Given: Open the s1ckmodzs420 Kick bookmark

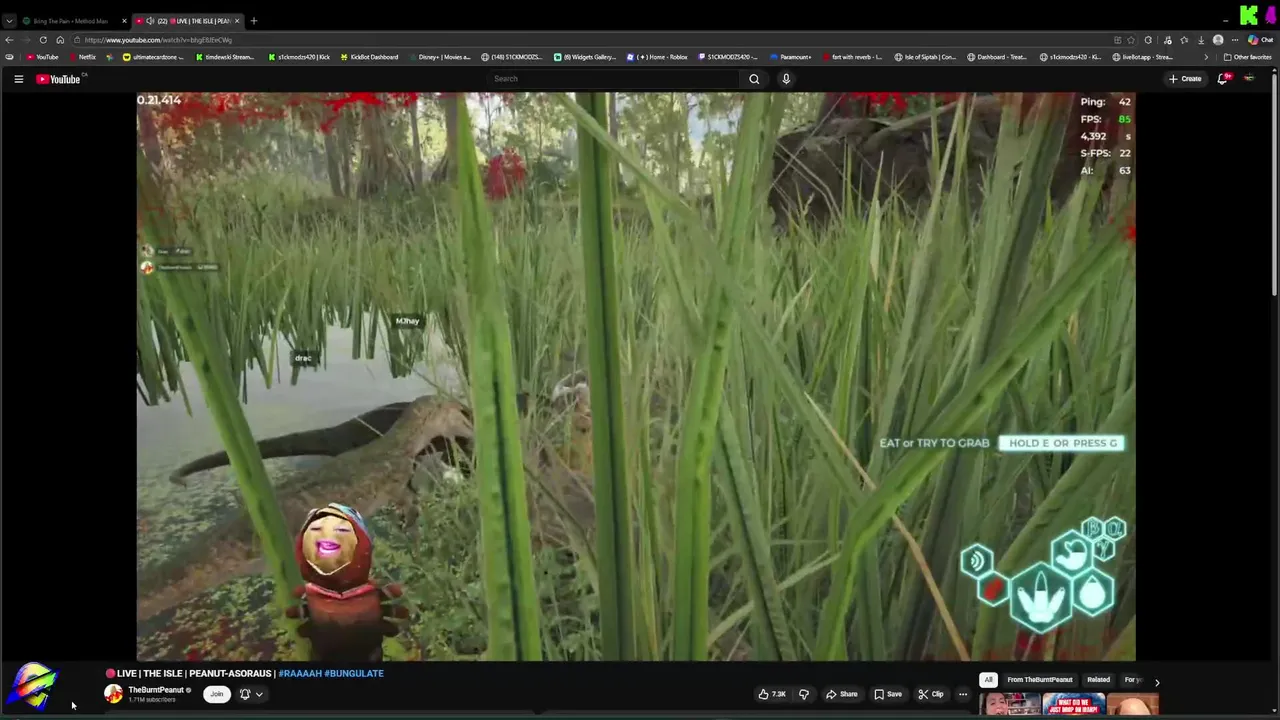Looking at the screenshot, I should click(299, 57).
